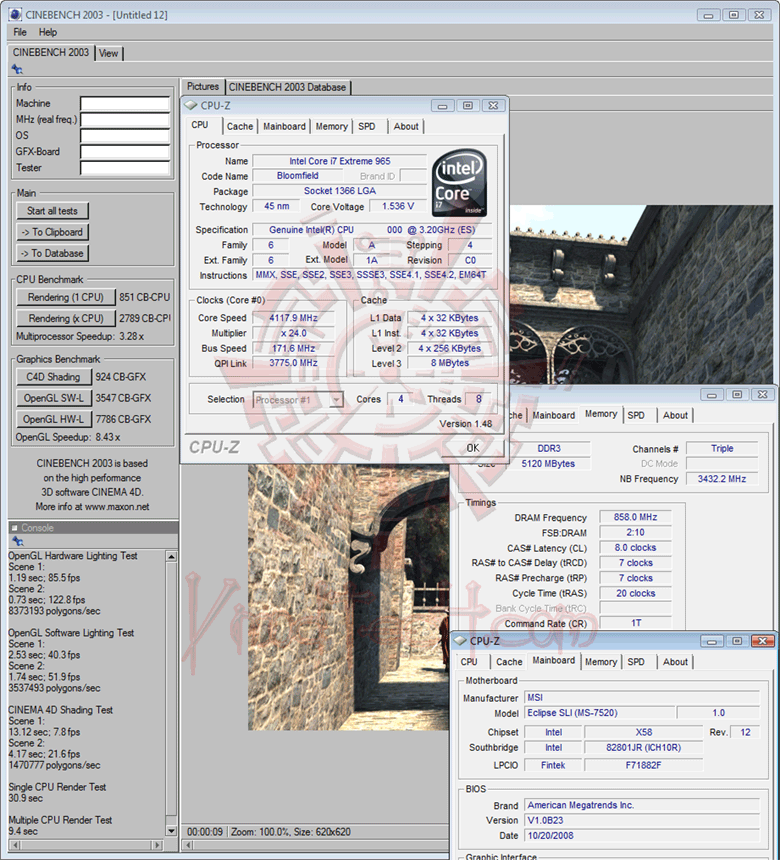
Task: Expand the Processor #1 selection dropdown
Action: (x=336, y=400)
